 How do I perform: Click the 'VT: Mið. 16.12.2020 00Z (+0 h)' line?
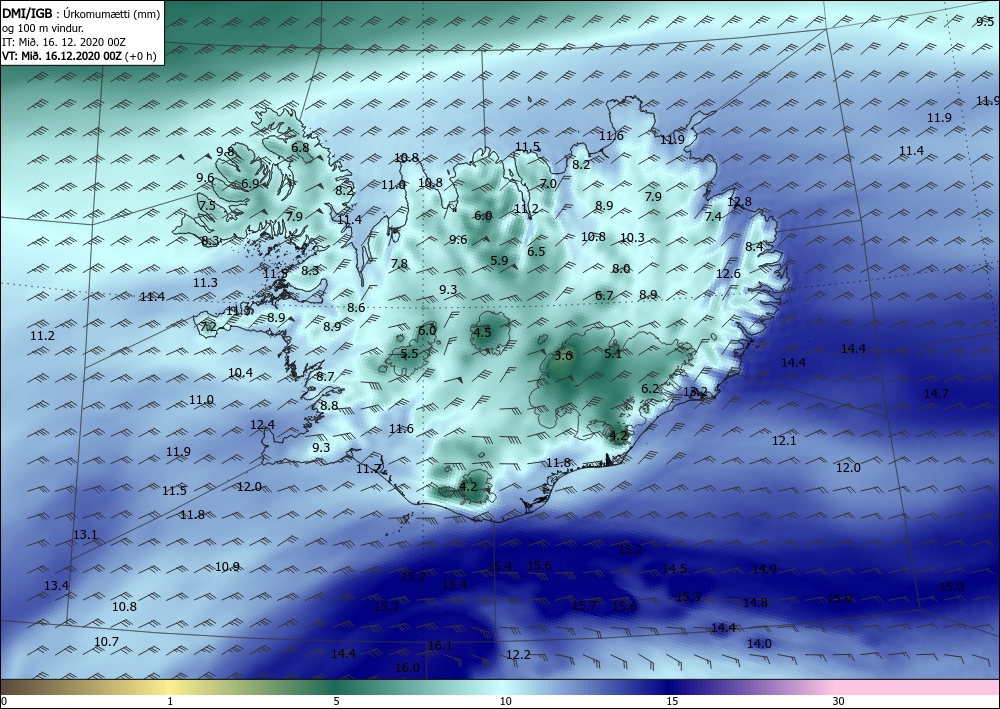click(x=79, y=55)
